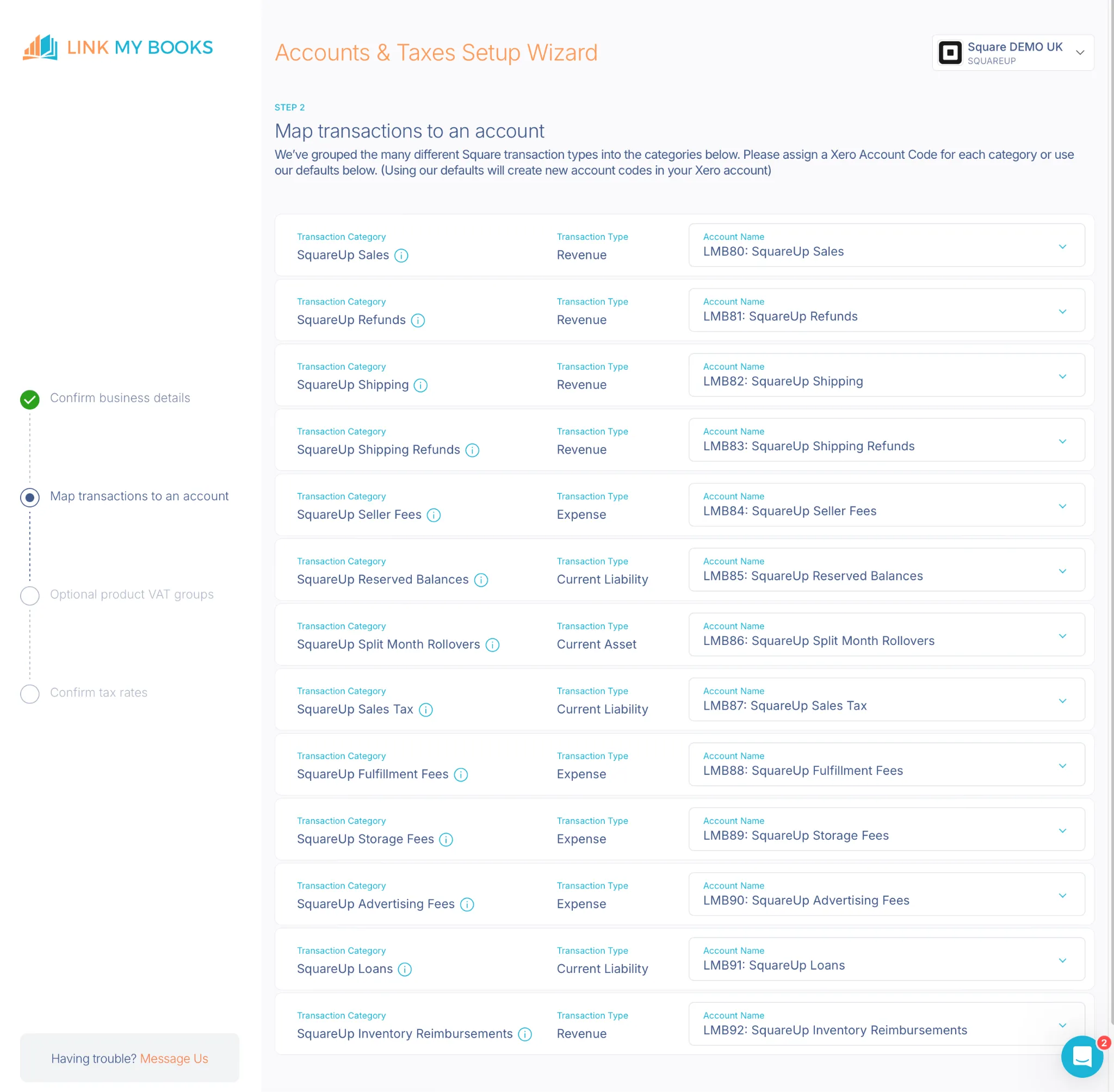Select the current step radio indicator
The width and height of the screenshot is (1114, 1092).
[30, 497]
